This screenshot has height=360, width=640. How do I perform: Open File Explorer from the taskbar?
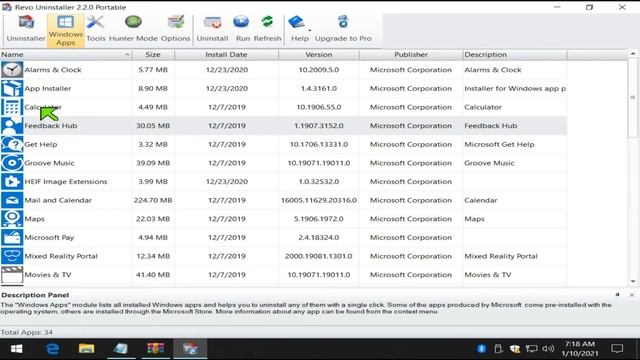click(87, 349)
